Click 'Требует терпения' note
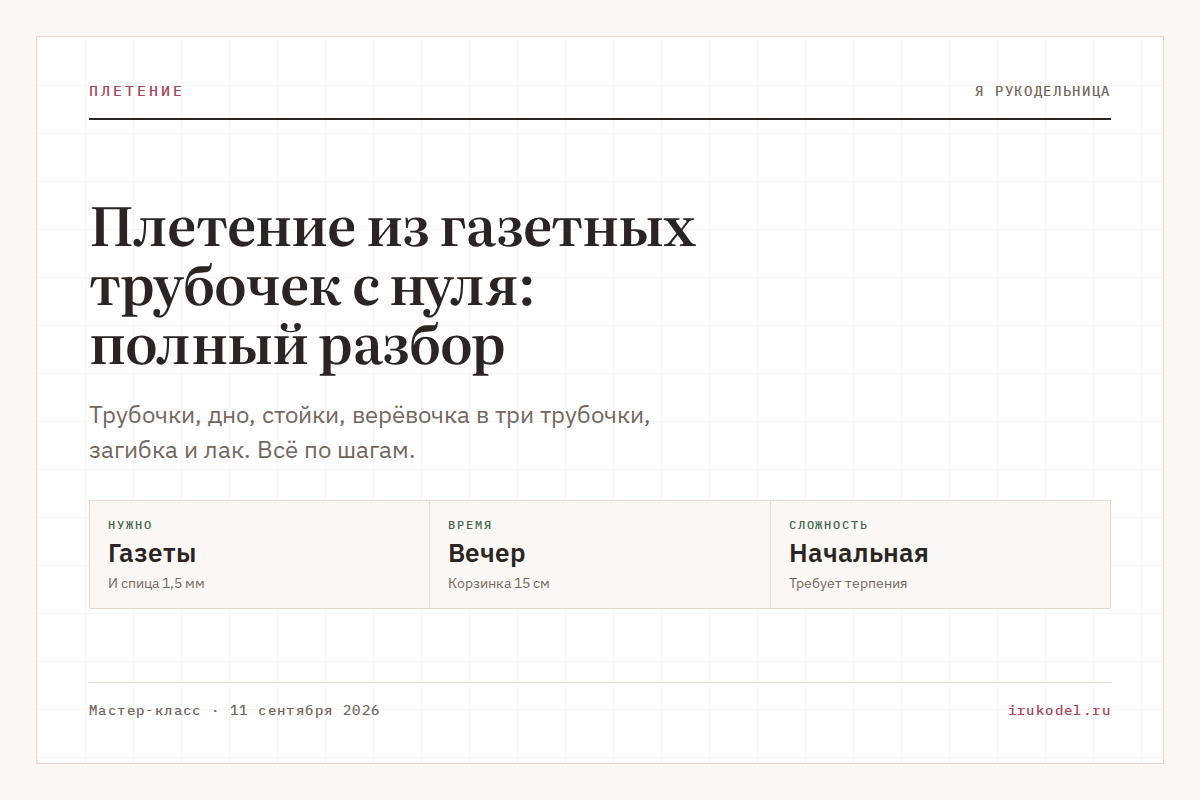This screenshot has height=800, width=1200. (848, 584)
